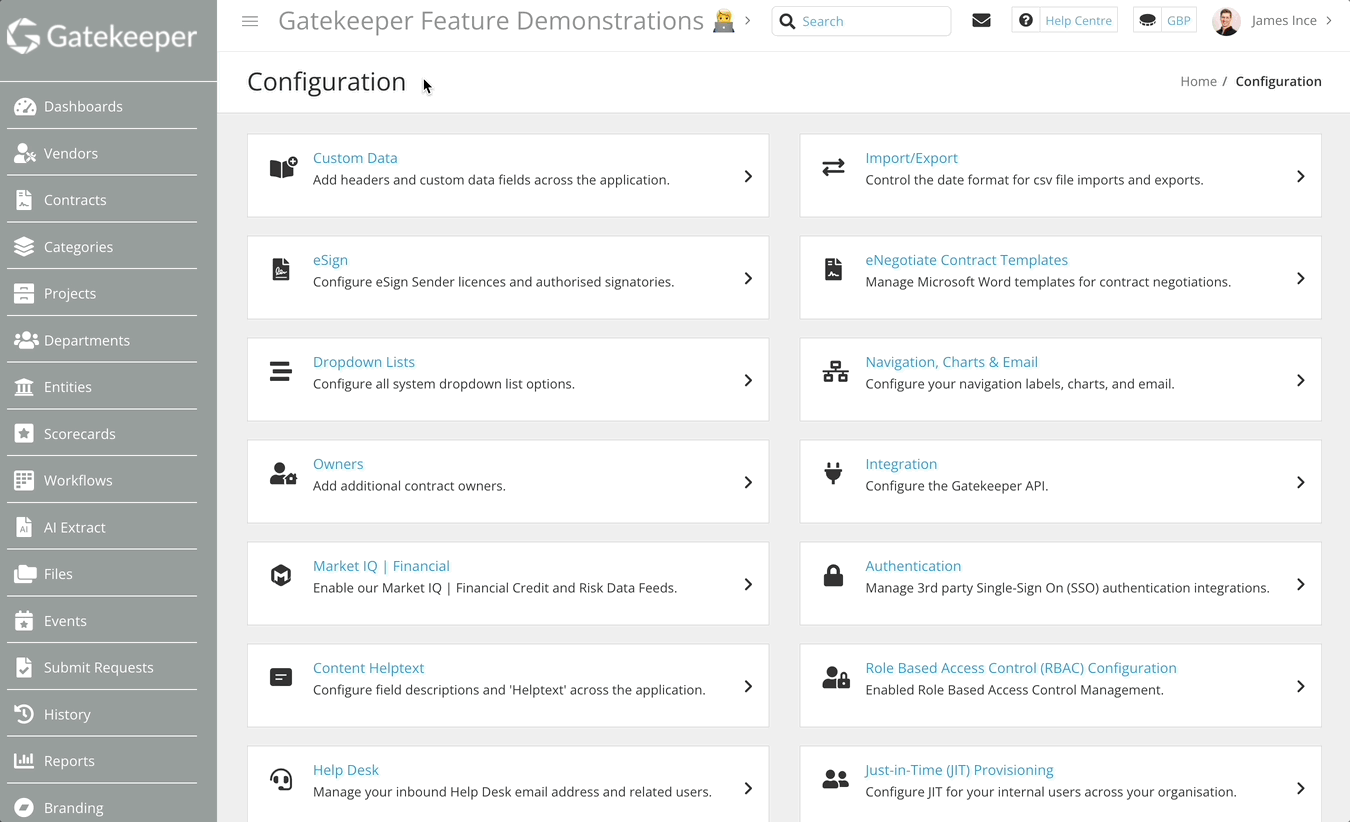The width and height of the screenshot is (1350, 822).
Task: Click the Events calendar icon
Action: [x=24, y=621]
